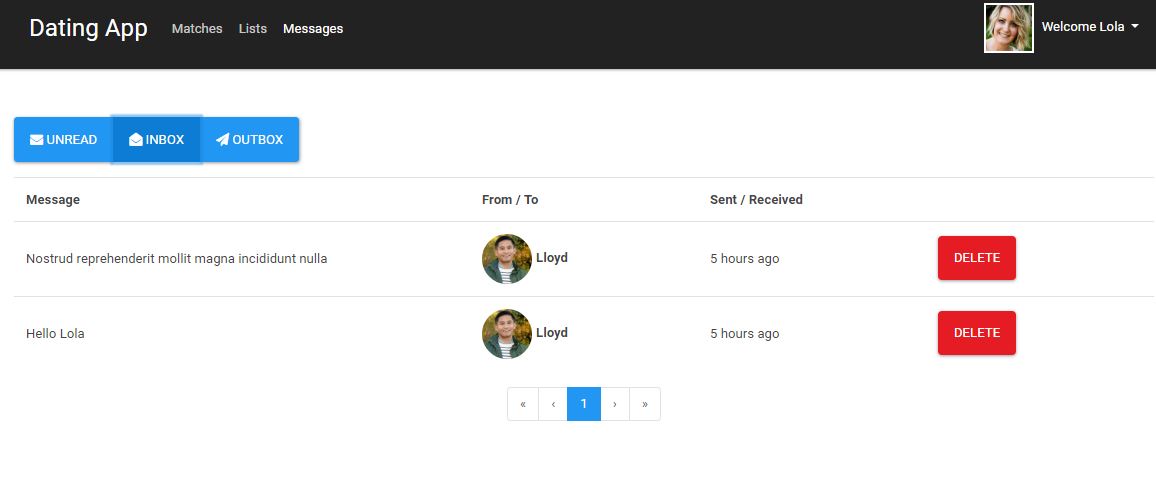This screenshot has height=485, width=1156.
Task: Expand the Welcome Lola dropdown menu
Action: point(1090,27)
